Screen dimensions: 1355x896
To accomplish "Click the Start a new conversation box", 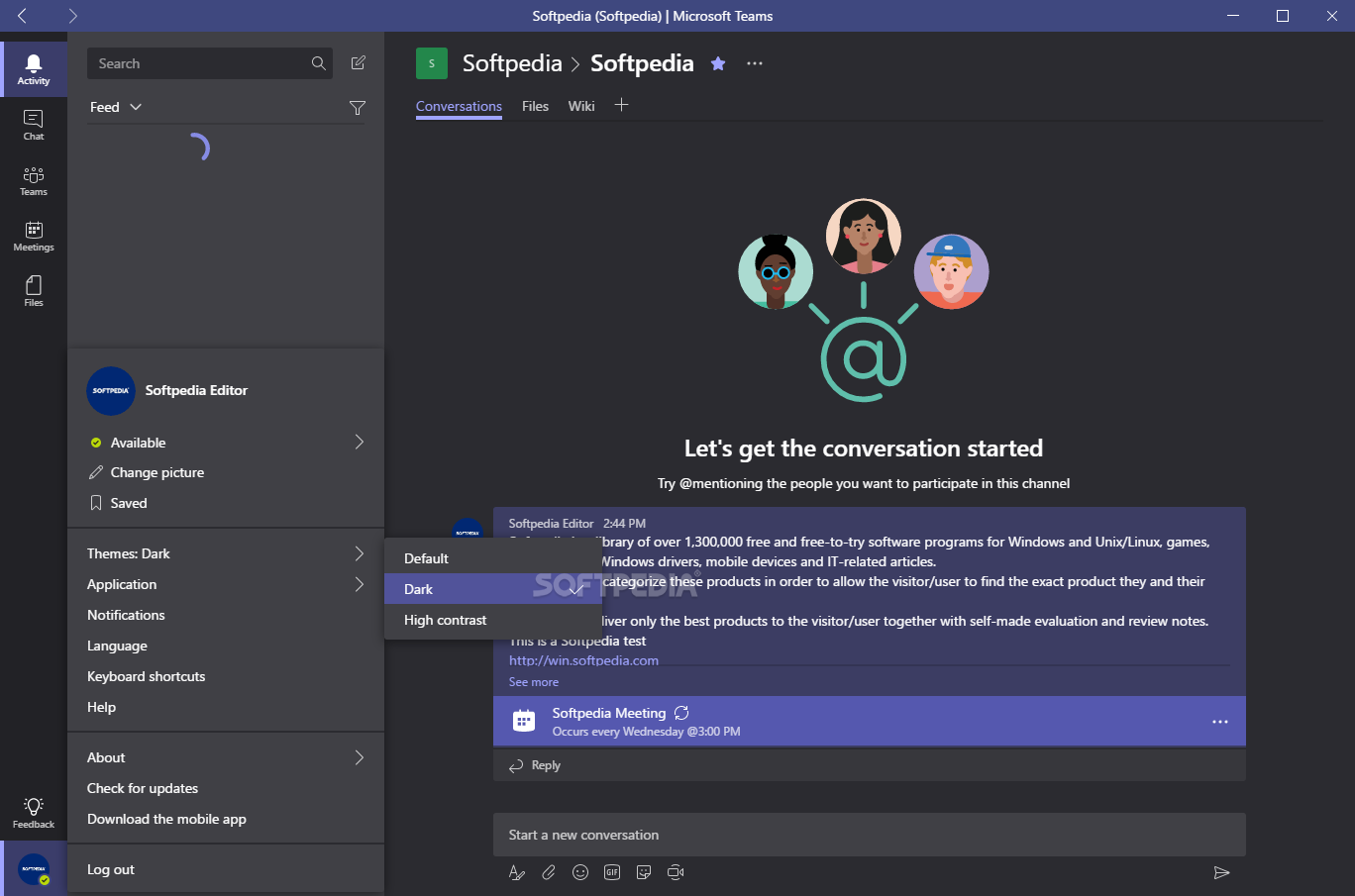I will [870, 835].
